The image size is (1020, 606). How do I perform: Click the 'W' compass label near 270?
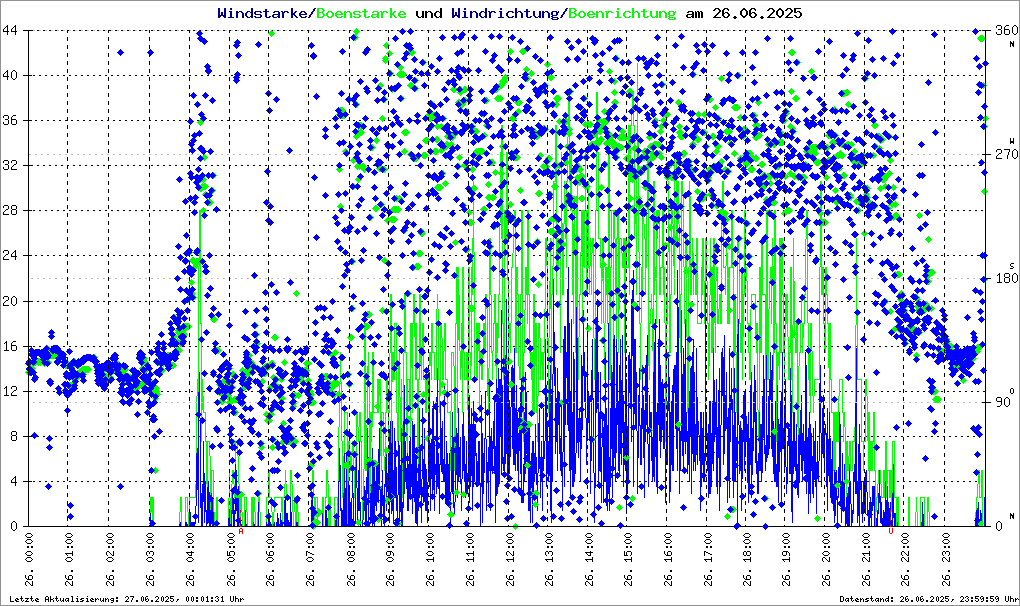pos(1011,142)
